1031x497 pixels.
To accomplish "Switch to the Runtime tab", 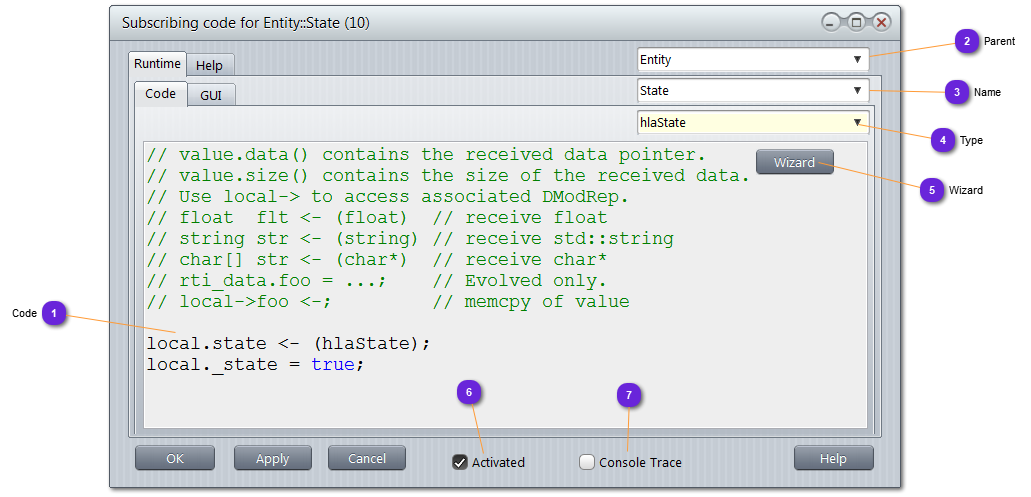I will point(157,64).
